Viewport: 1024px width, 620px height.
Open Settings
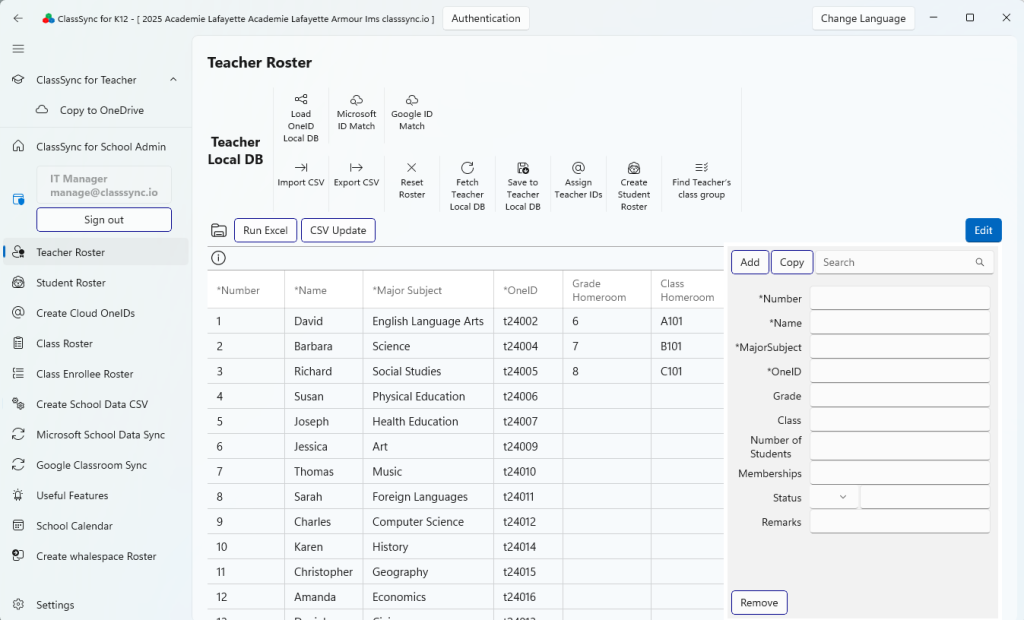click(96, 605)
